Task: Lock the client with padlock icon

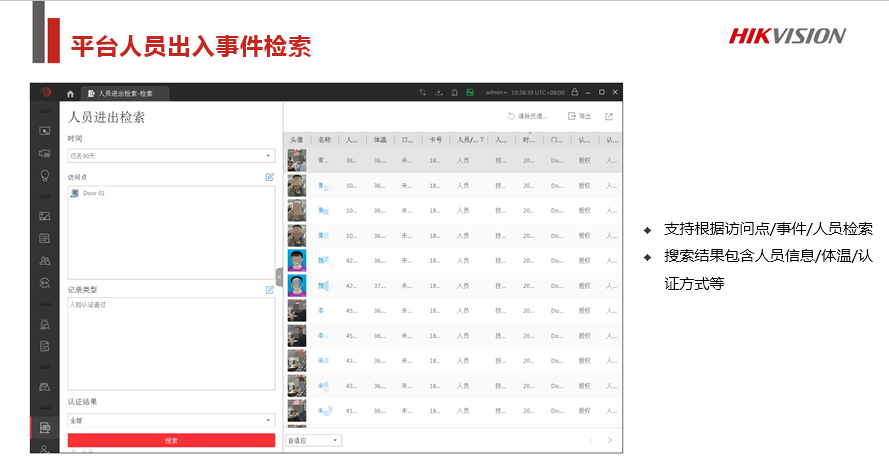Action: click(x=574, y=92)
